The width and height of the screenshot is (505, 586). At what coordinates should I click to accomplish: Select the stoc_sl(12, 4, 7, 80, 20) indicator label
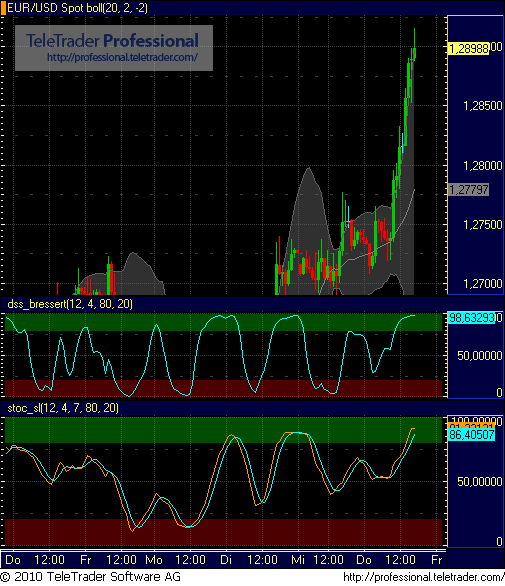63,408
